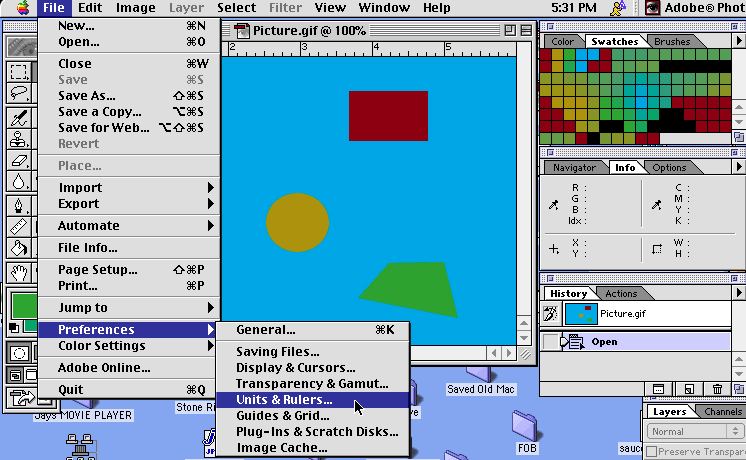746x460 pixels.
Task: Click the trash icon in History palette
Action: [x=717, y=389]
